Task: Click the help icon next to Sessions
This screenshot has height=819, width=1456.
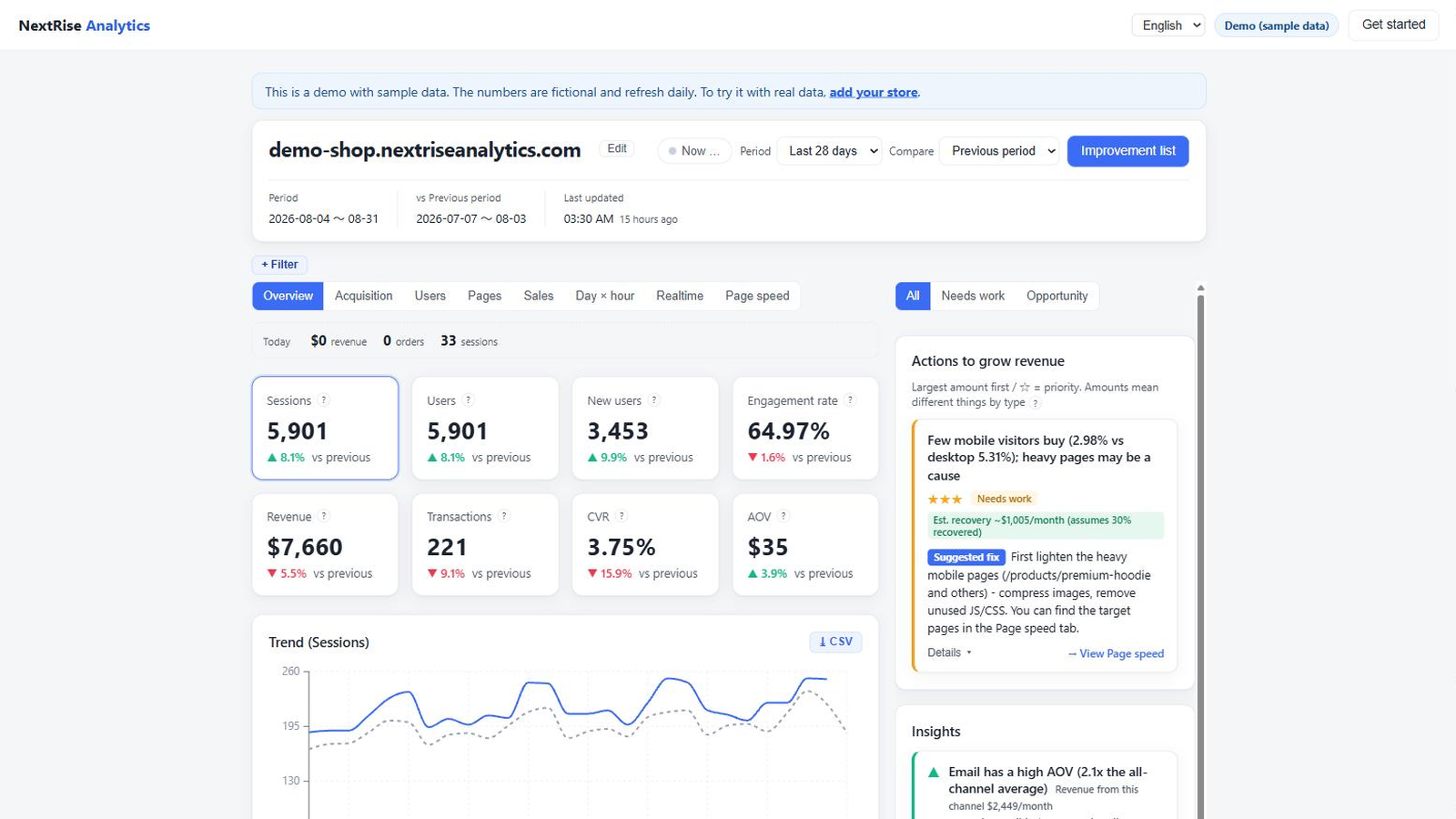Action: (323, 400)
